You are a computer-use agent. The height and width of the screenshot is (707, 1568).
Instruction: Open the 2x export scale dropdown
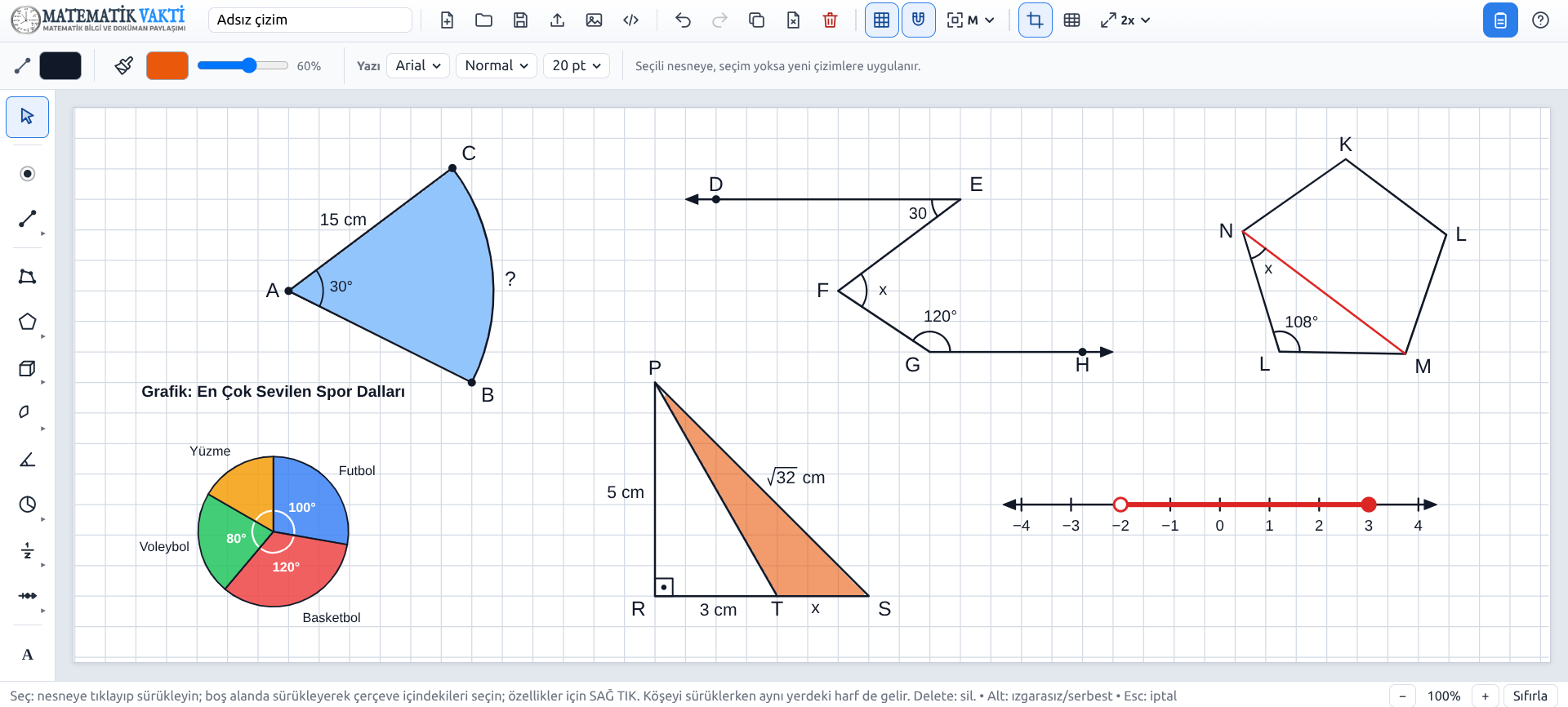click(x=1125, y=20)
